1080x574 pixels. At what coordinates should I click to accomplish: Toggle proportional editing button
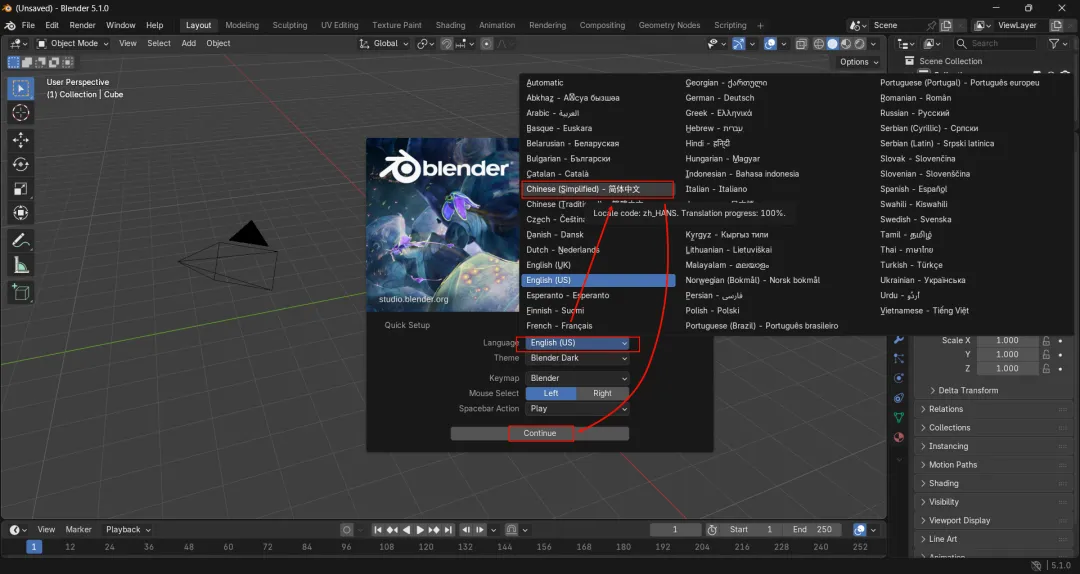[x=487, y=43]
